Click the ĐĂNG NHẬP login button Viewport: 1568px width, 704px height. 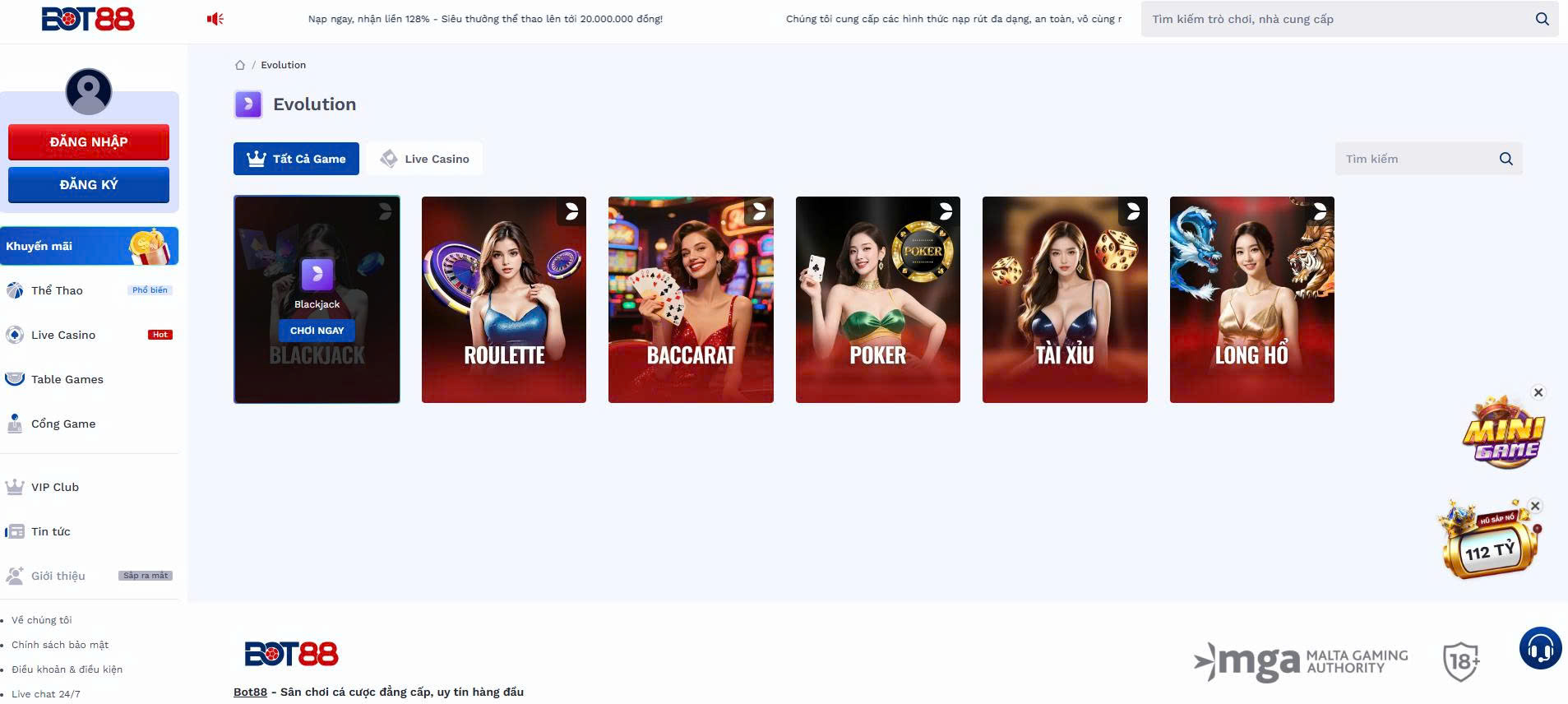[89, 142]
